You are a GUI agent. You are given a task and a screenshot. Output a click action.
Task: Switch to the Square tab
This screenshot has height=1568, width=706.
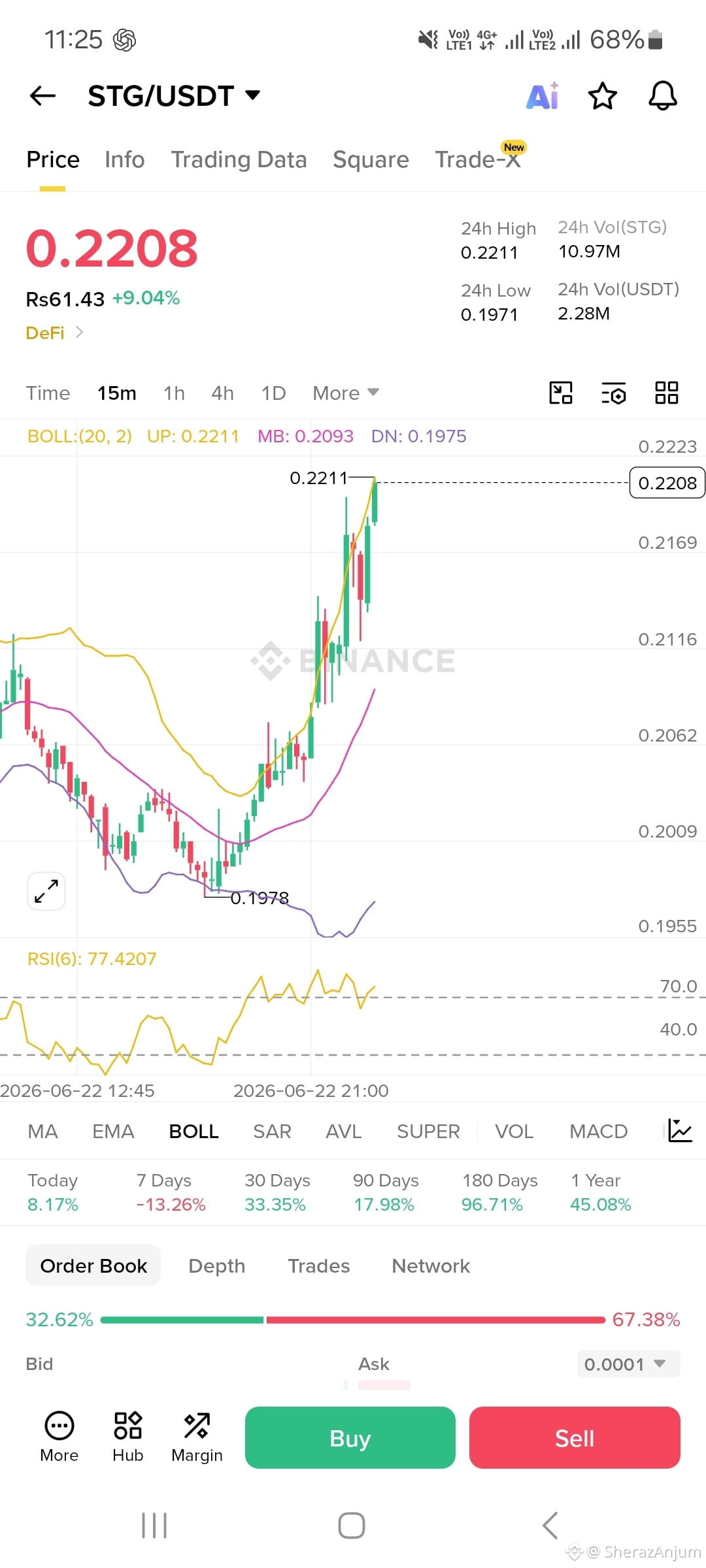[x=371, y=159]
